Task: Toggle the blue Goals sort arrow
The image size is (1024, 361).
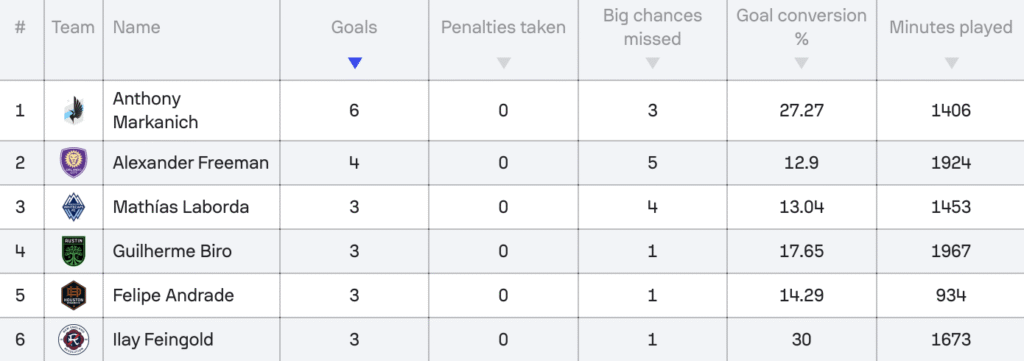Action: click(x=355, y=63)
